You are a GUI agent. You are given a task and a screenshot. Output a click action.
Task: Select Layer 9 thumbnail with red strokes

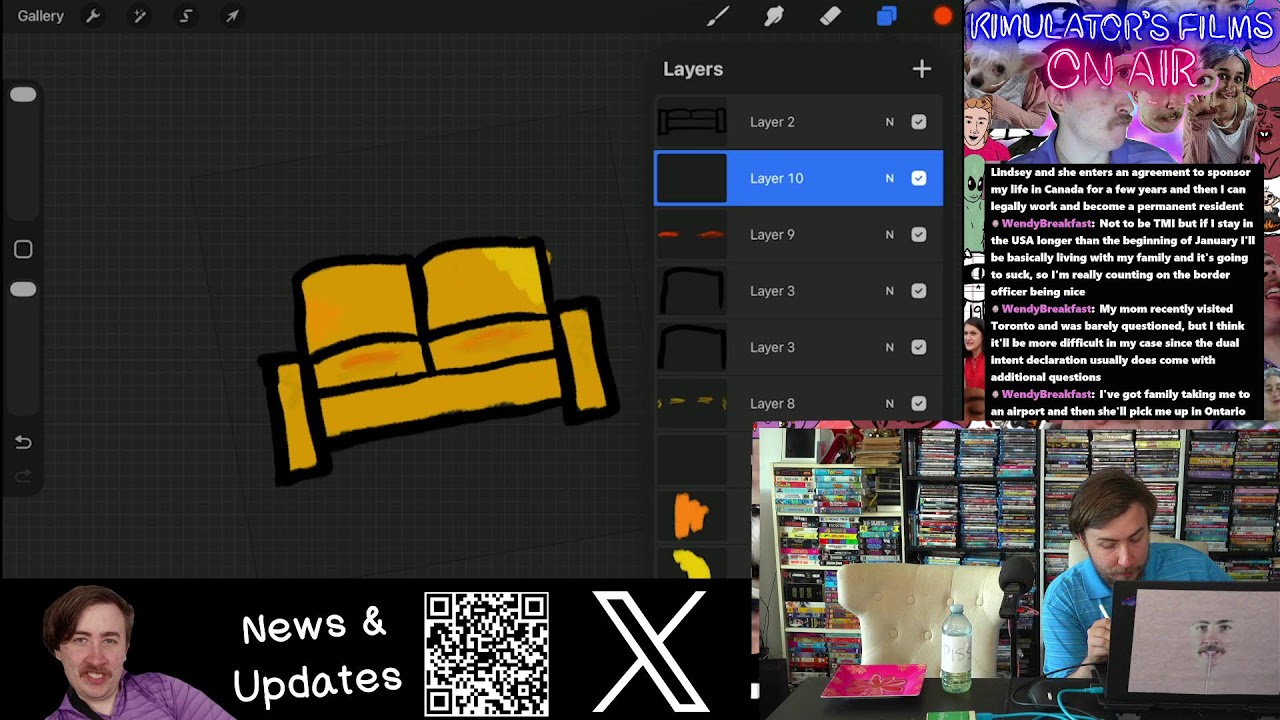pyautogui.click(x=691, y=234)
